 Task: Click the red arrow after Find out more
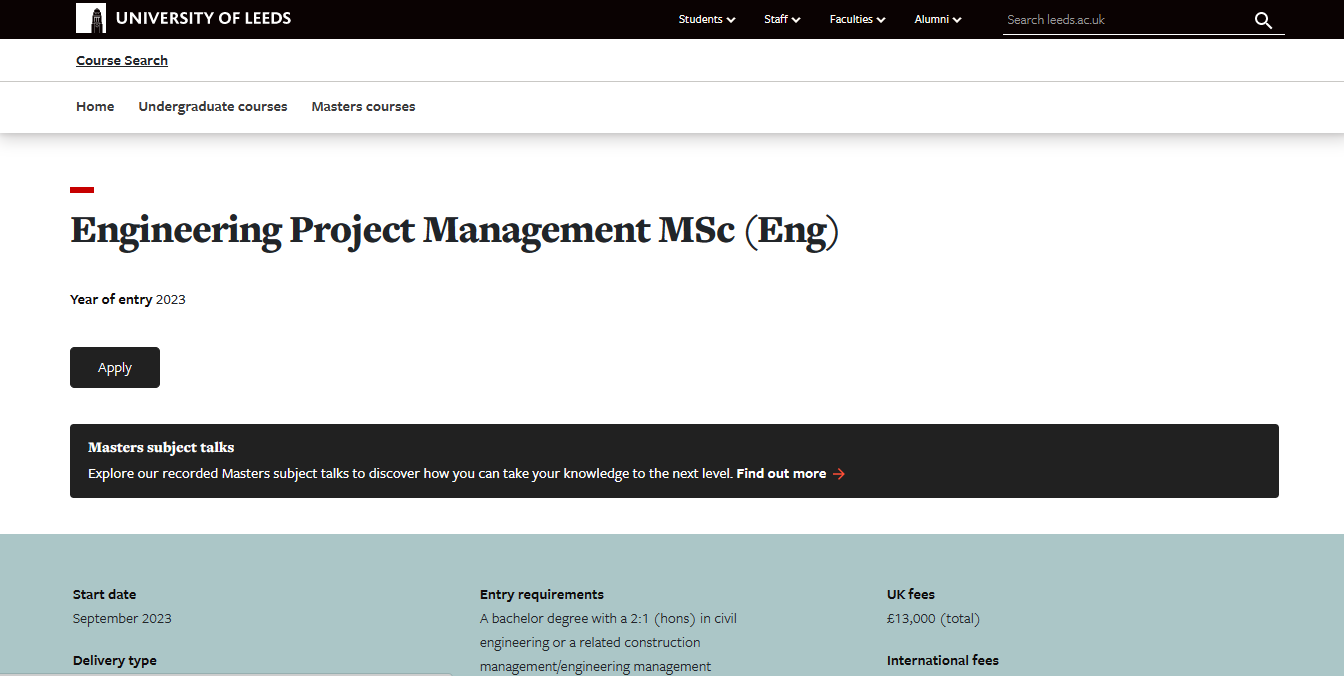(x=839, y=474)
